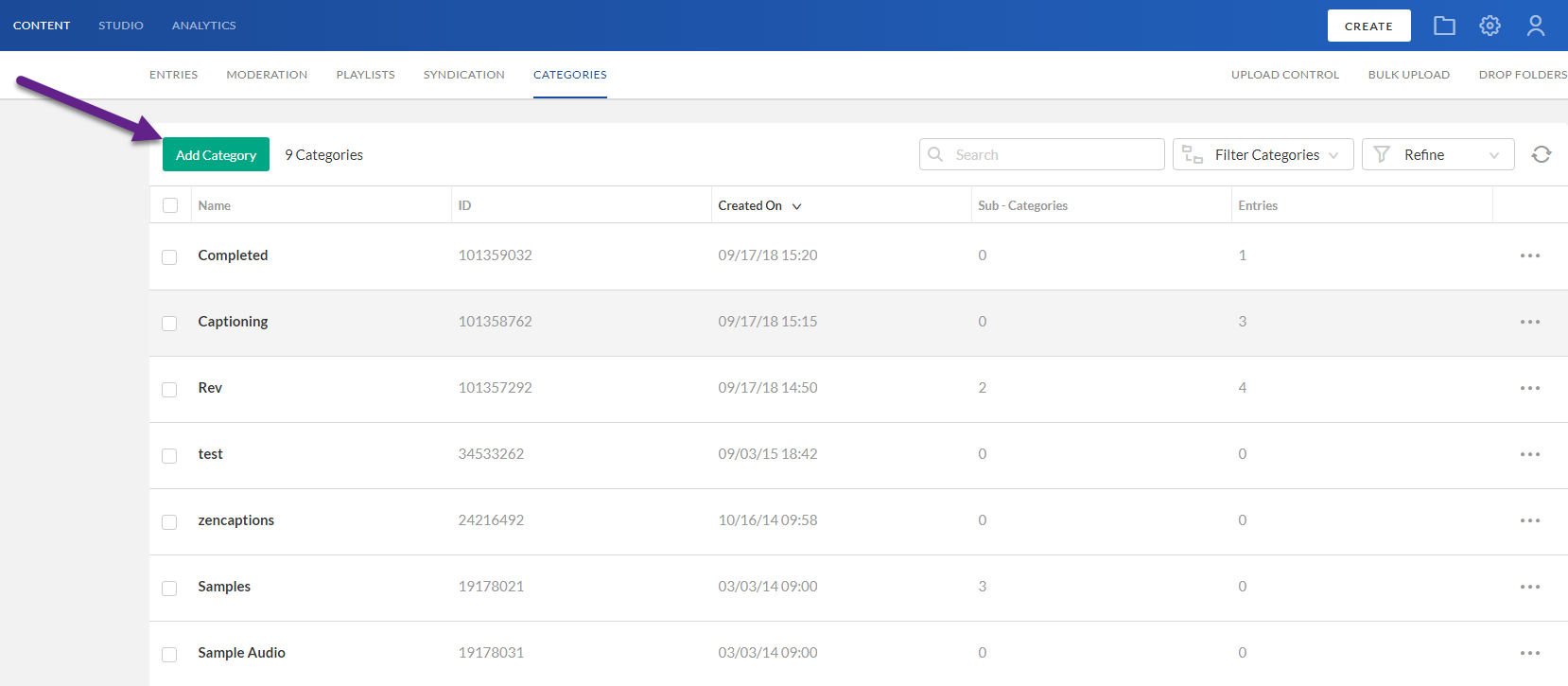1568x686 pixels.
Task: Sort by Created On arrow
Action: coord(797,206)
